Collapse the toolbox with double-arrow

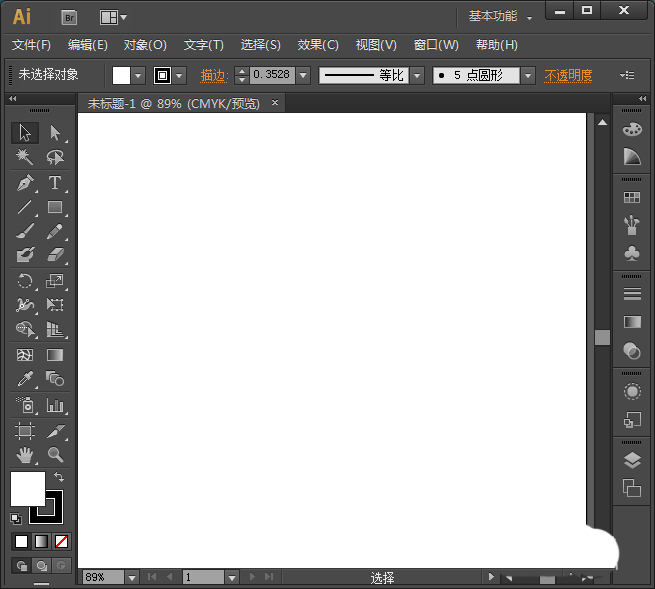point(13,99)
